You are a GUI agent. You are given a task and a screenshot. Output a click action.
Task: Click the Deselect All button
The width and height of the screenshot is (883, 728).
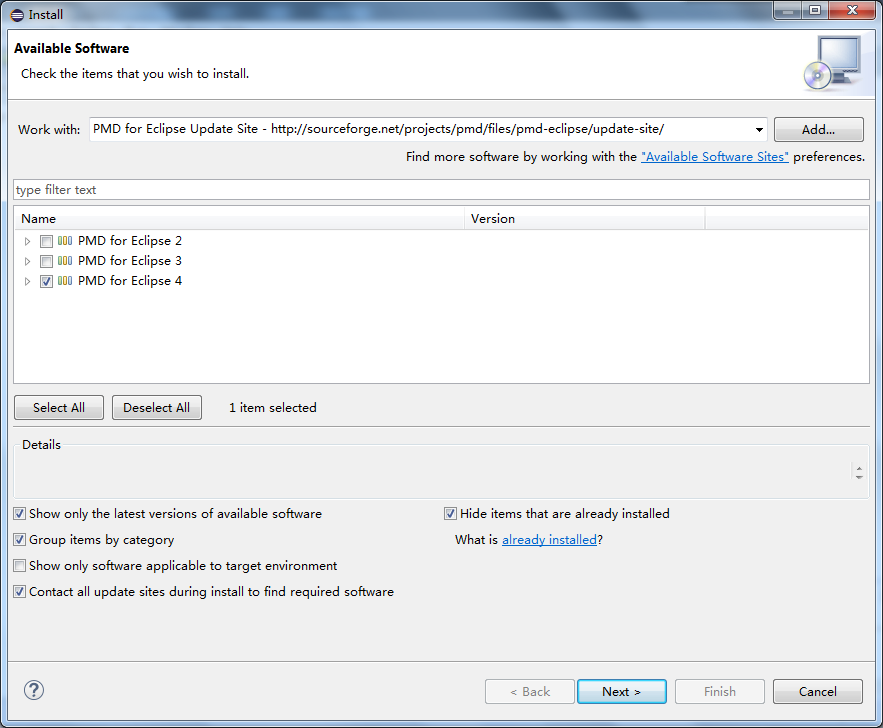click(157, 408)
